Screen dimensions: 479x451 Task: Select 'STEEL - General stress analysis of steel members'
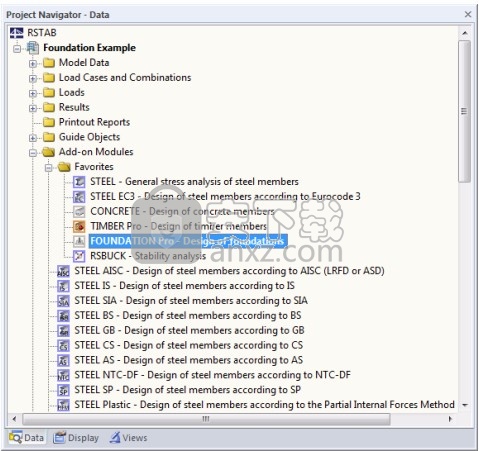pyautogui.click(x=194, y=182)
